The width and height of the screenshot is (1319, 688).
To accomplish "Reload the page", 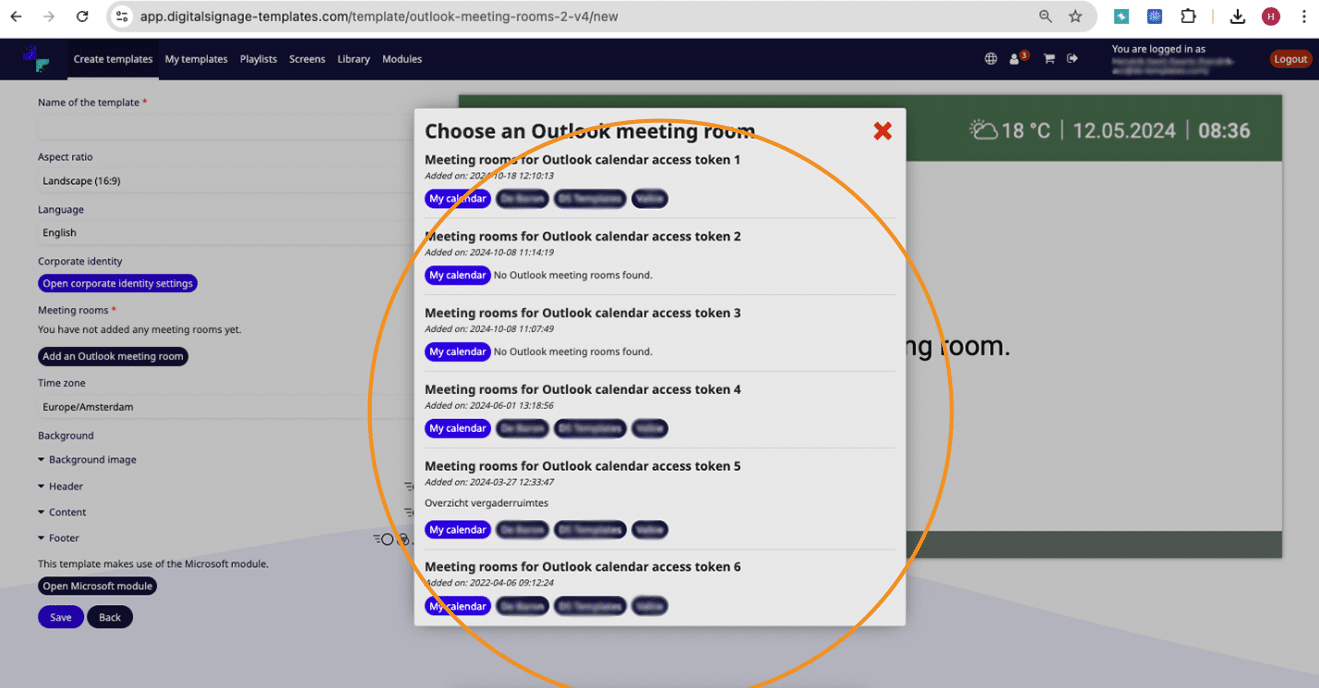I will 82,16.
